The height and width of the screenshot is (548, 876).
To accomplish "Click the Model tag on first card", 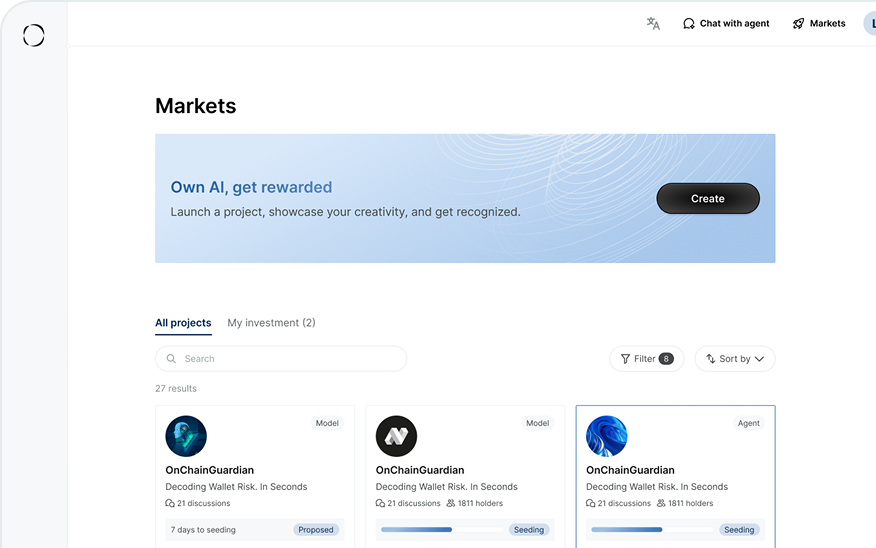I will tap(327, 423).
